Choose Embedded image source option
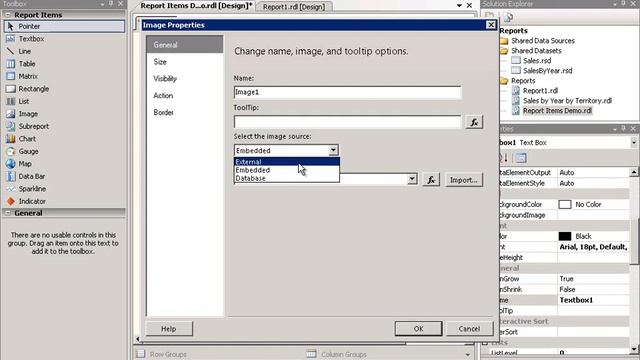 click(x=287, y=170)
